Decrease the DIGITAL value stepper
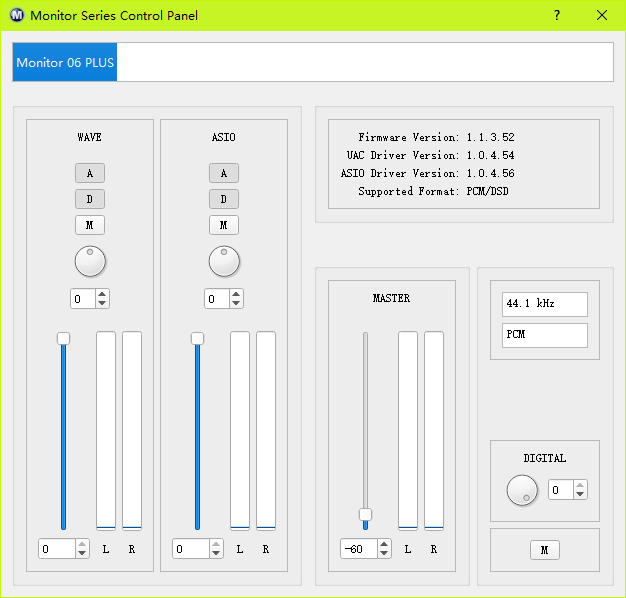Image resolution: width=626 pixels, height=598 pixels. point(581,494)
